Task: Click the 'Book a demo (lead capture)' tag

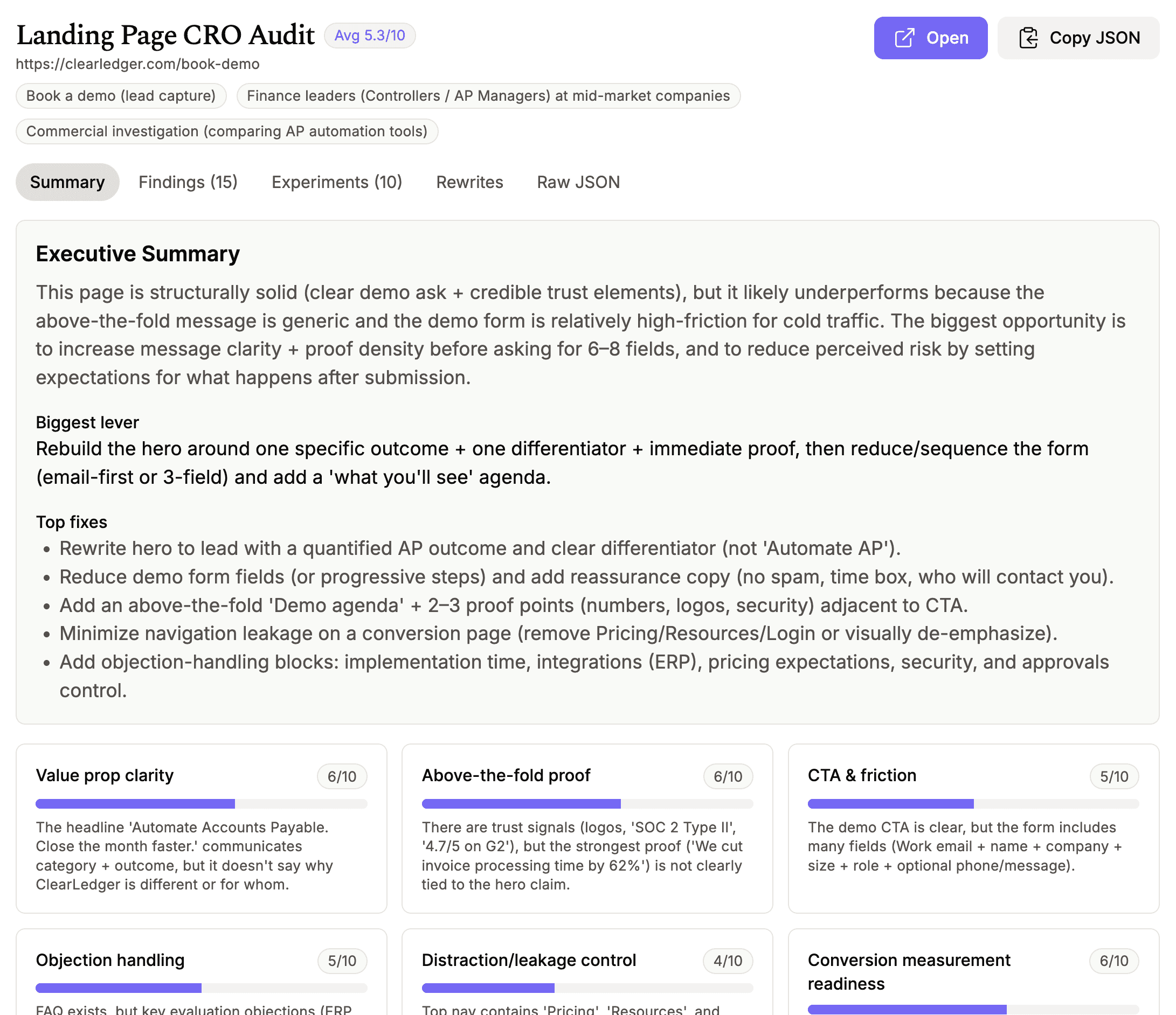Action: (121, 96)
